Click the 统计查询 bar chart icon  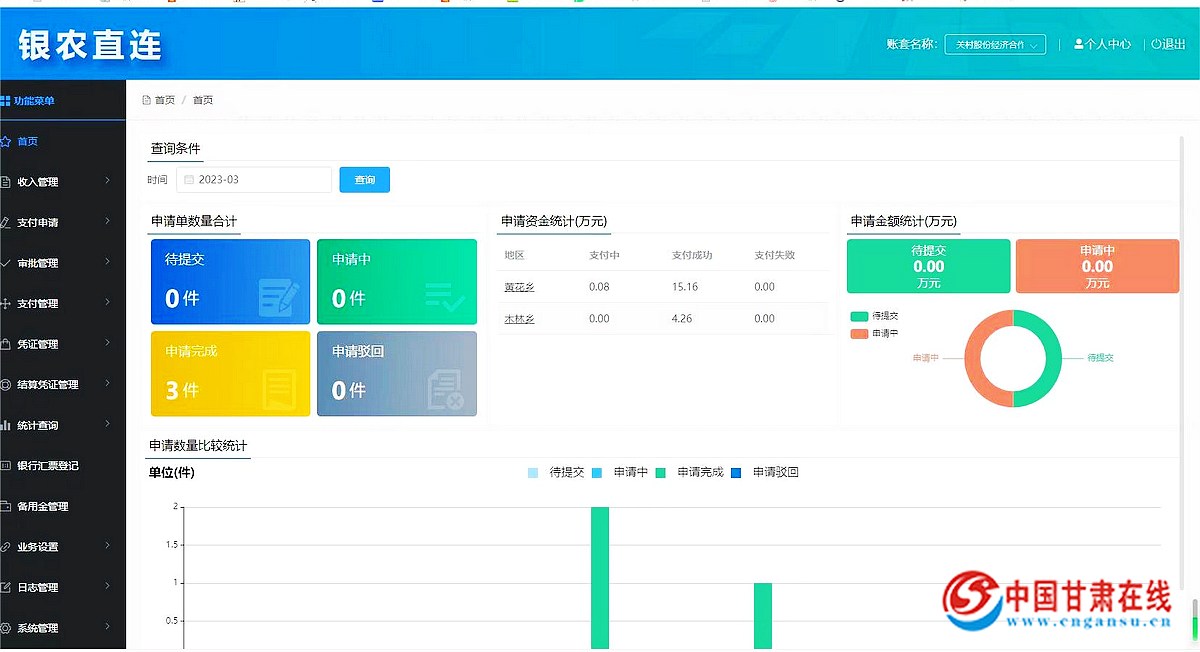[6, 425]
